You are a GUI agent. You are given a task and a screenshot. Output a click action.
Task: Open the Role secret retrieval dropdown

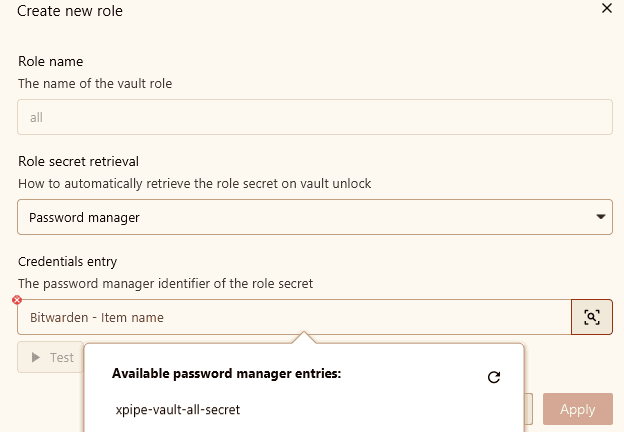click(315, 217)
